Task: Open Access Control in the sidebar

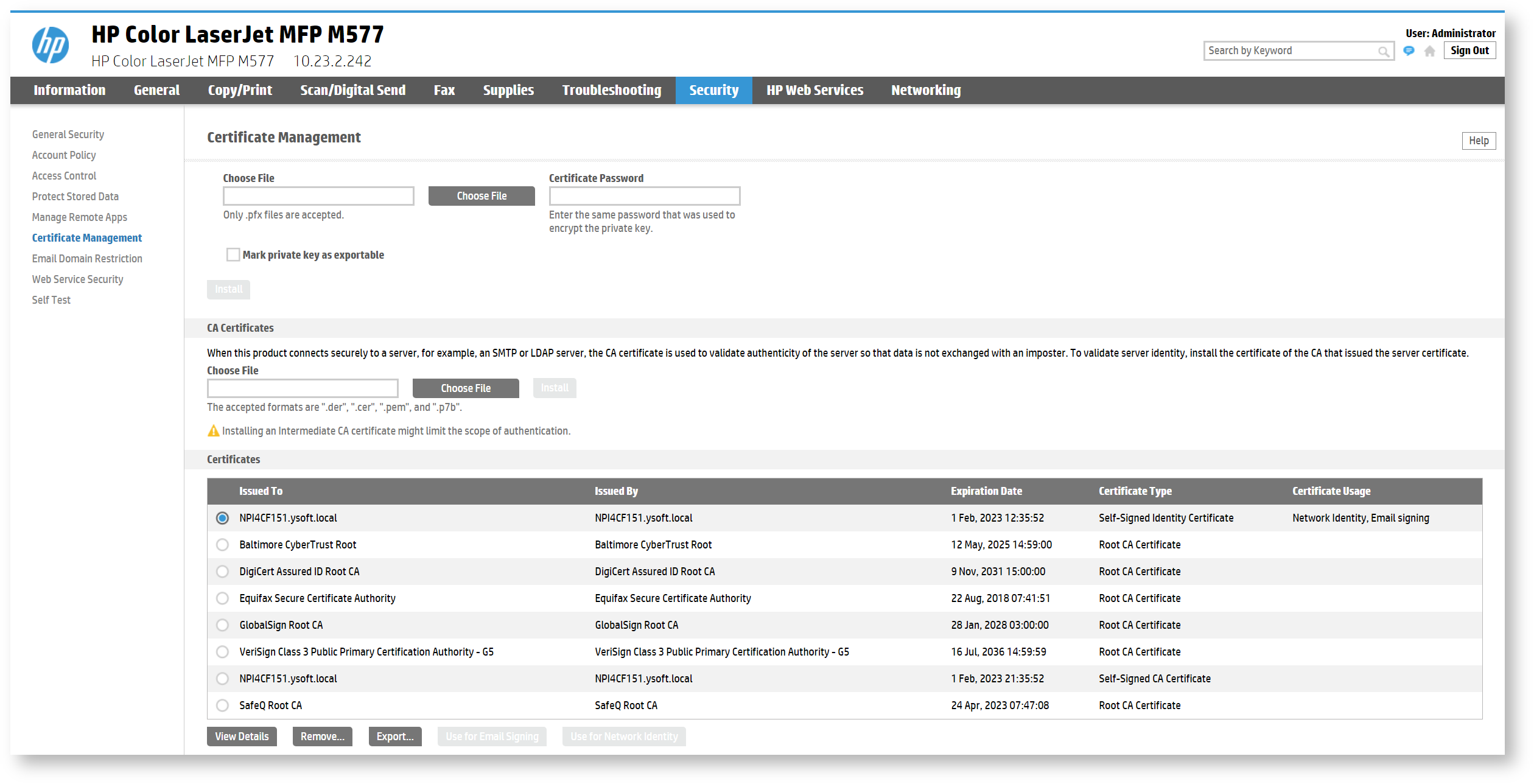Action: pos(64,176)
